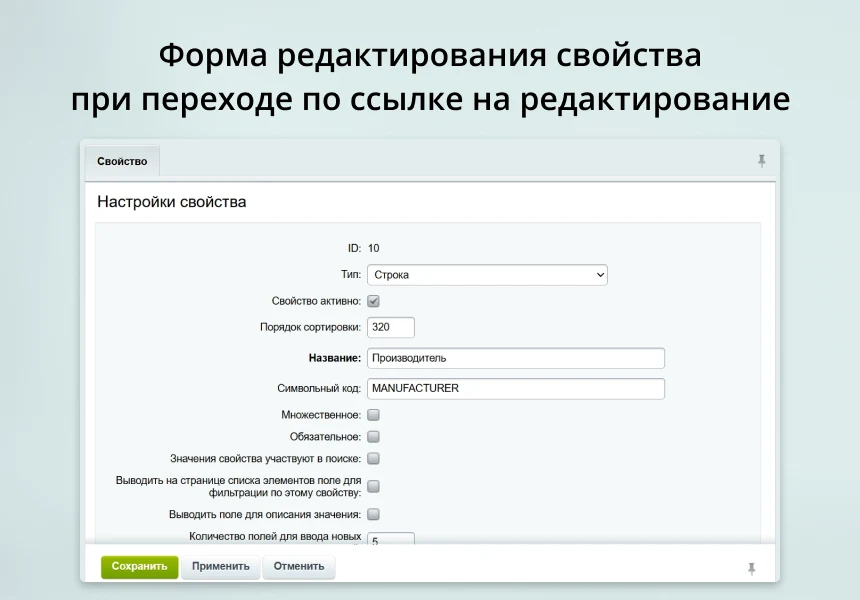Click the pin icon in tab header
Screen dimensions: 860x600
point(761,161)
